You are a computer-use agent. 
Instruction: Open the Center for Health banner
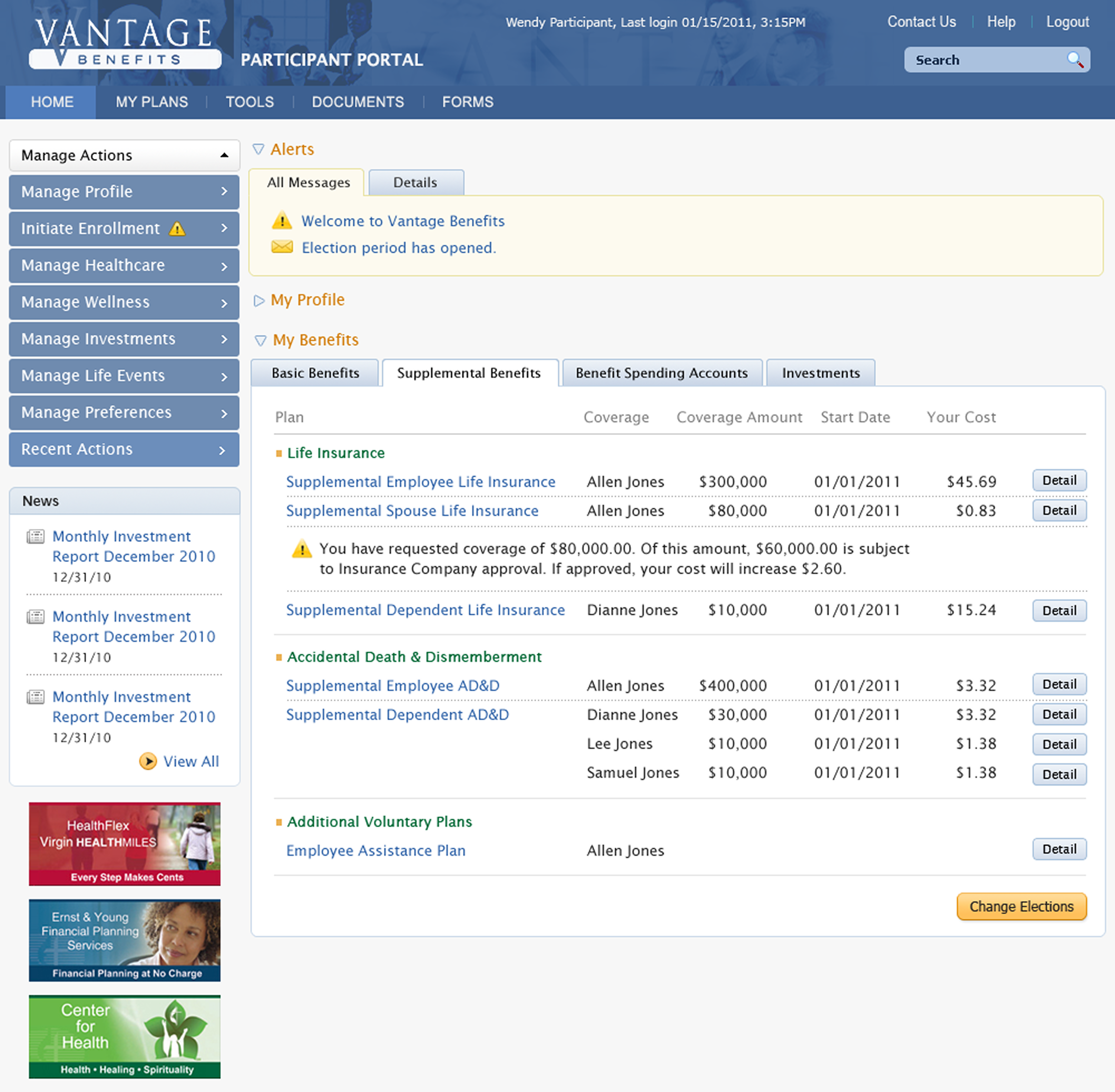pyautogui.click(x=124, y=1036)
